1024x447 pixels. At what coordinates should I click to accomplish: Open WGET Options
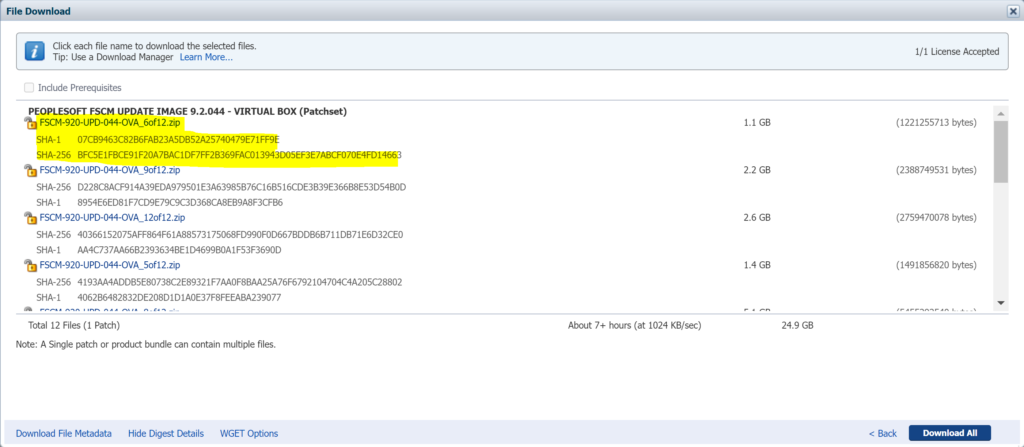(x=249, y=433)
